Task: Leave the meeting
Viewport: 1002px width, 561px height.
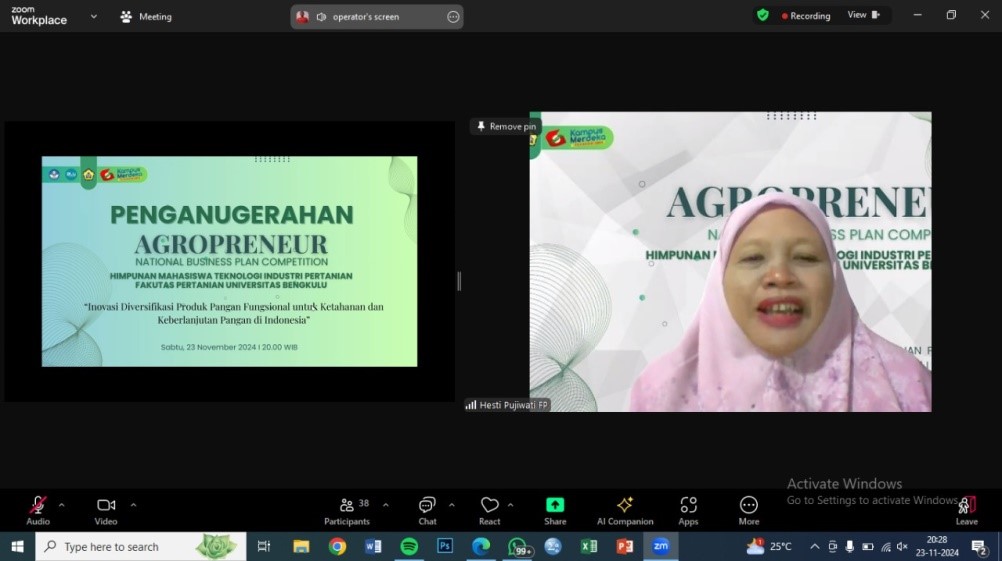Action: 966,511
